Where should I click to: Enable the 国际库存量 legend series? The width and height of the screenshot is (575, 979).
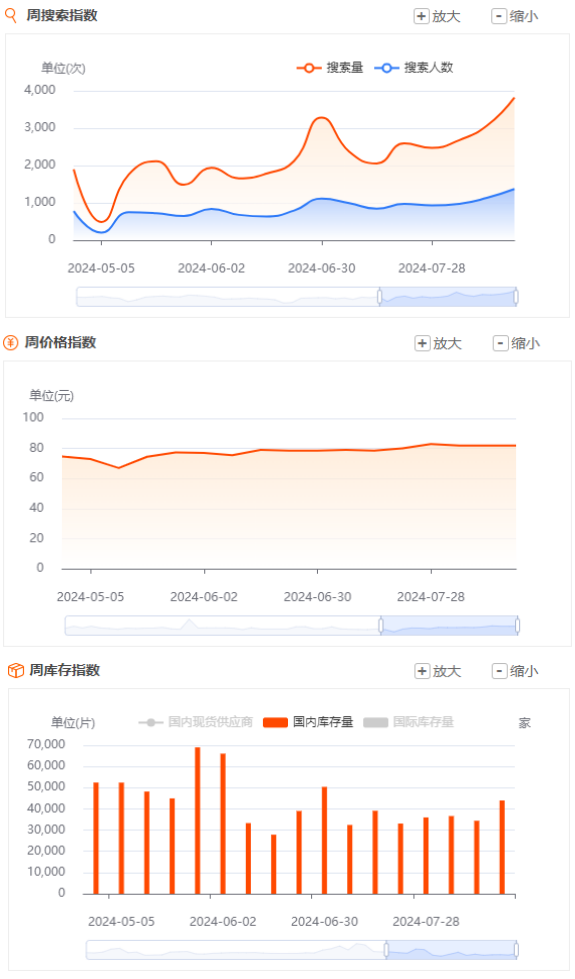pos(408,722)
